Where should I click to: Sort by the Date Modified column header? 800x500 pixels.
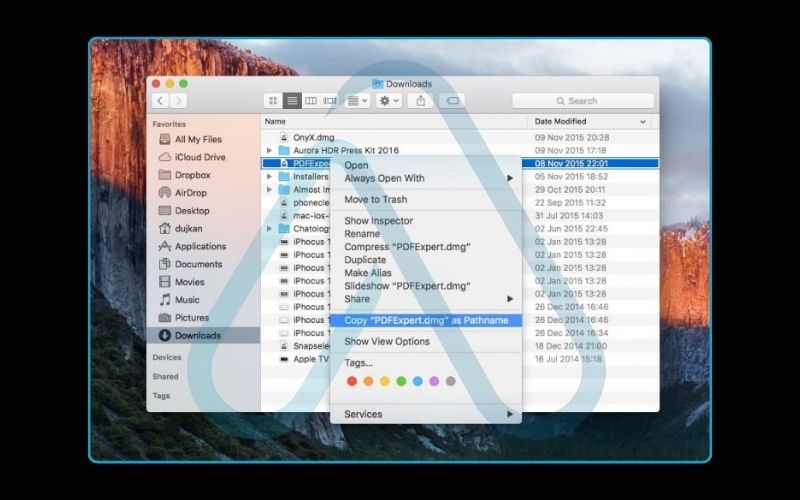(560, 121)
